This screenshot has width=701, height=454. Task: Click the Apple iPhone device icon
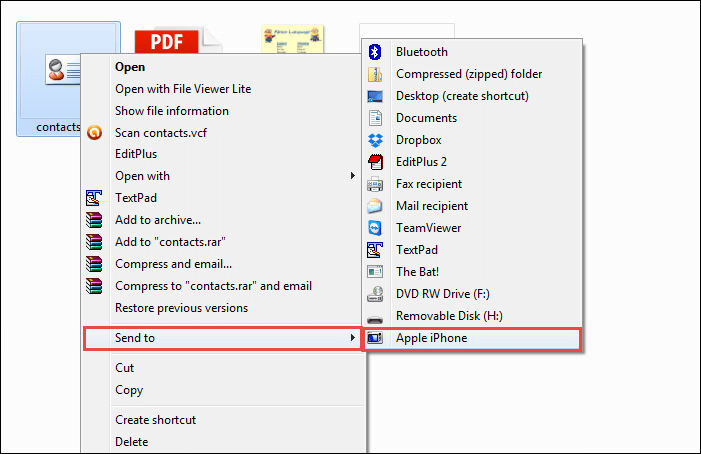pos(375,338)
